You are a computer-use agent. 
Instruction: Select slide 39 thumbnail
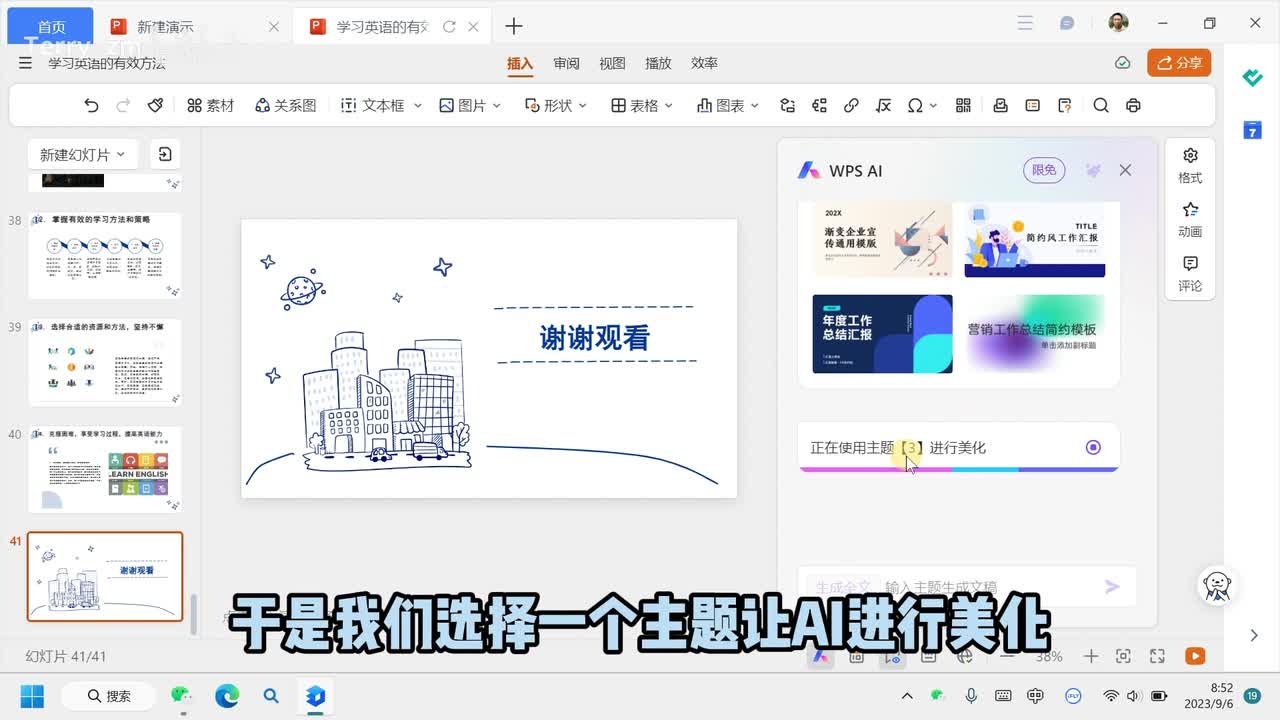coord(105,362)
